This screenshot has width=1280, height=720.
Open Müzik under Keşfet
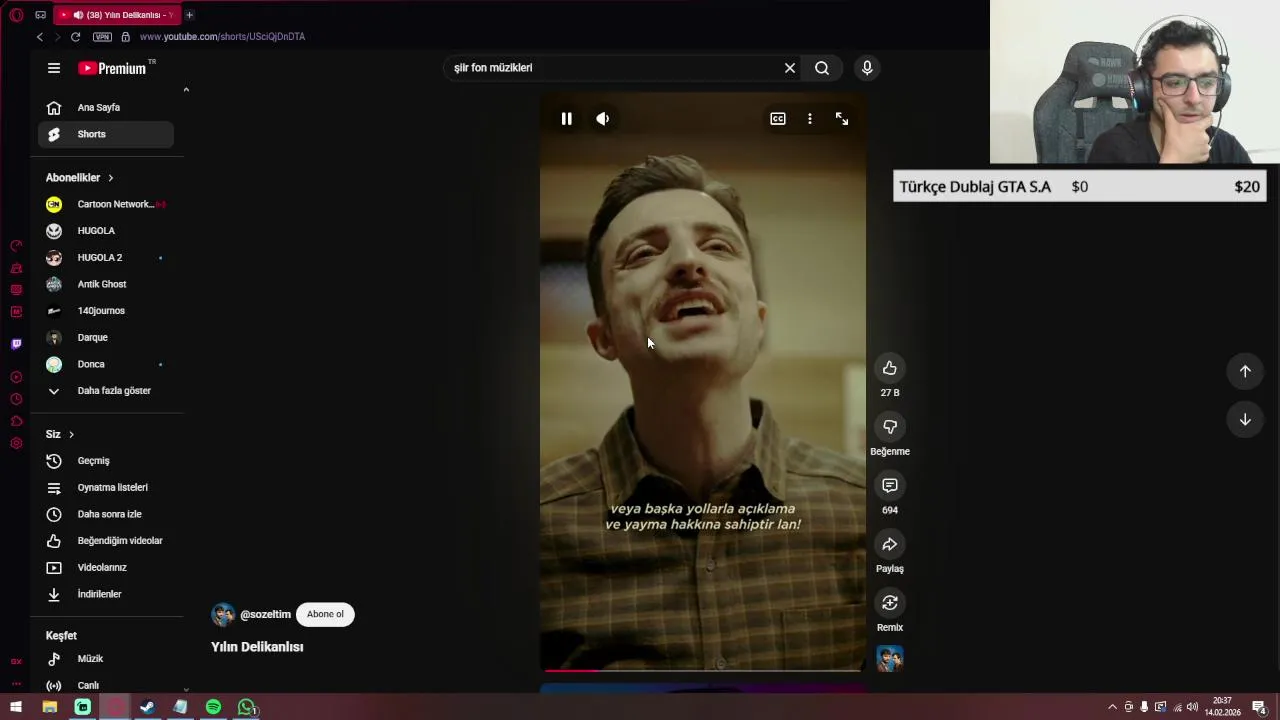pyautogui.click(x=105, y=659)
